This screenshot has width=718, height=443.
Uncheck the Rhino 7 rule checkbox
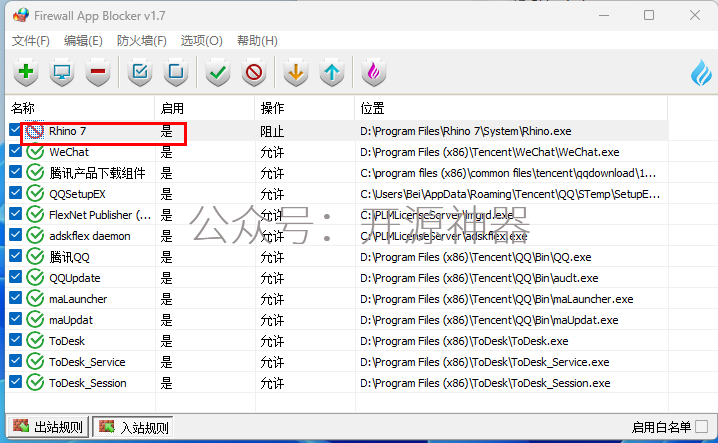15,130
